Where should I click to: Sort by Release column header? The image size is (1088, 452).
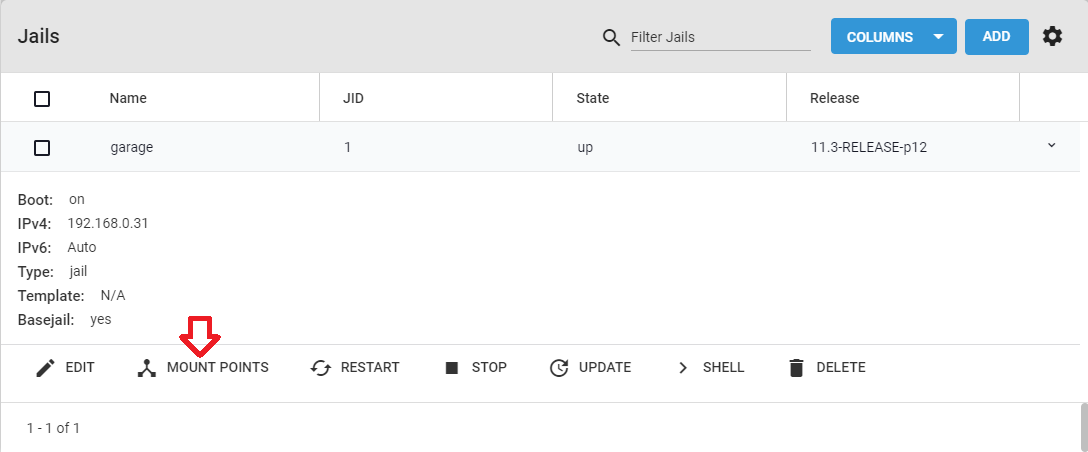tap(835, 99)
